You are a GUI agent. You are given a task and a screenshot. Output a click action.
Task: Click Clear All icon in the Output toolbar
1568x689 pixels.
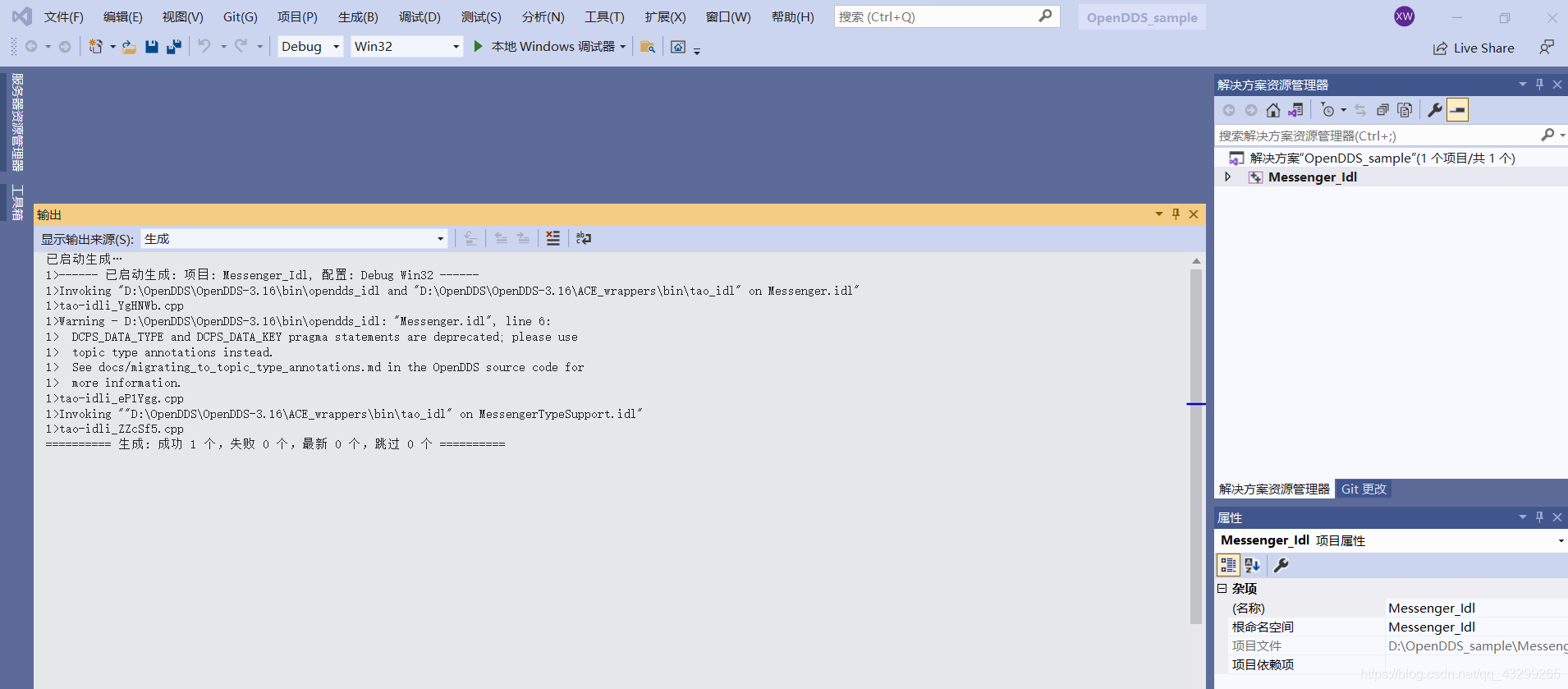pos(553,238)
